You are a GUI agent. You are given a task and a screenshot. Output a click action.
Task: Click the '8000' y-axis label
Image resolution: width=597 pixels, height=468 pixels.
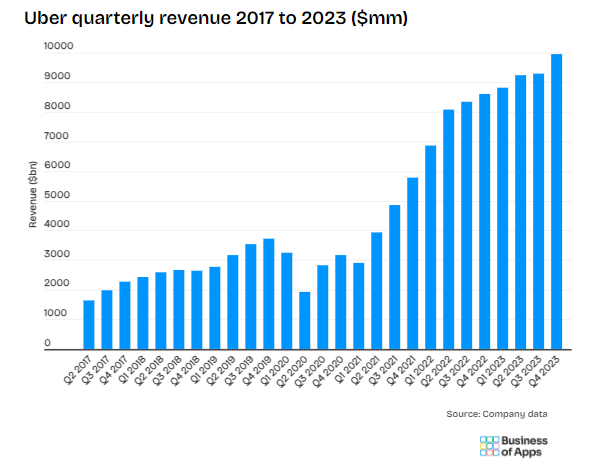pyautogui.click(x=57, y=106)
